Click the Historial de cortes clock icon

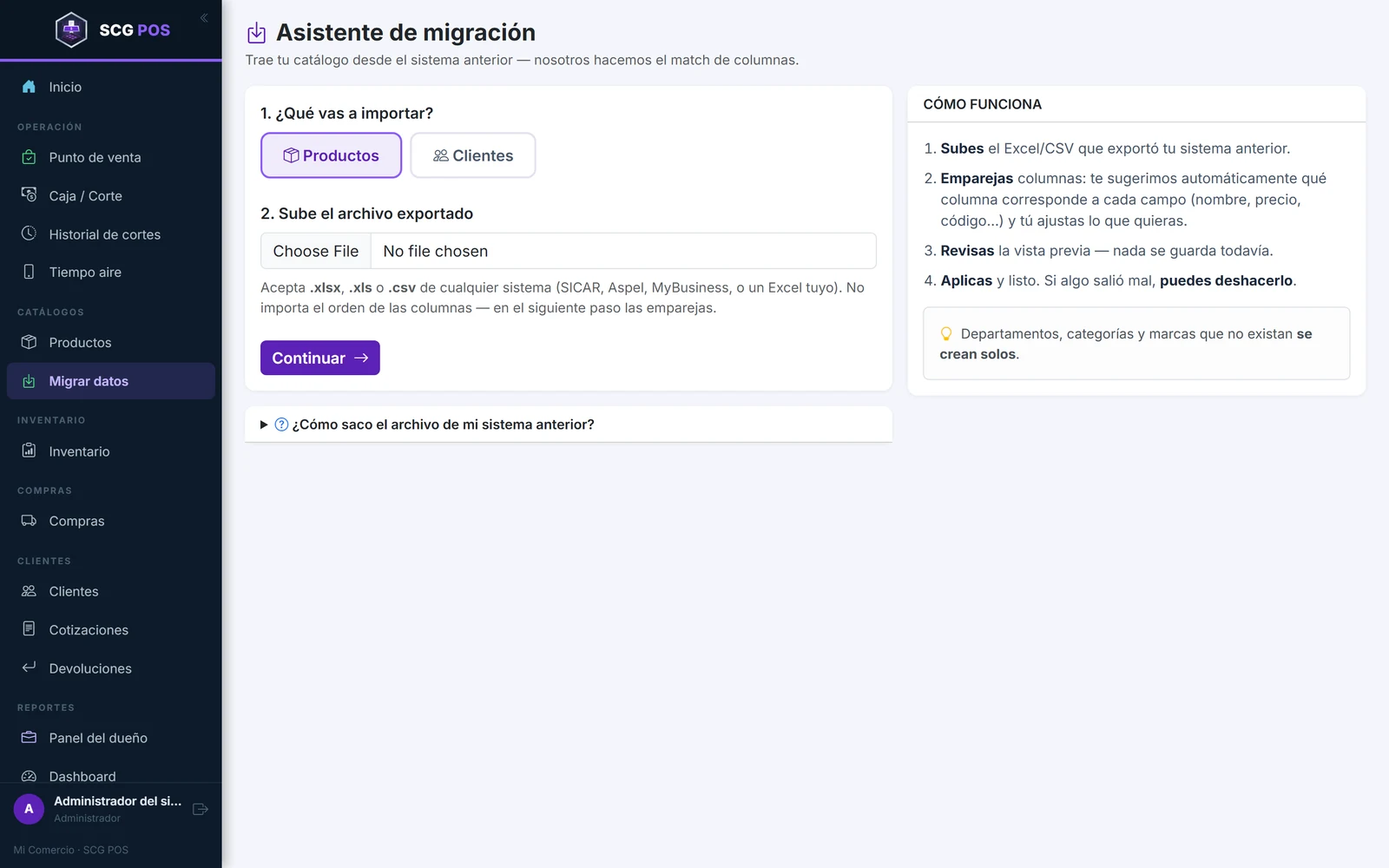coord(29,233)
